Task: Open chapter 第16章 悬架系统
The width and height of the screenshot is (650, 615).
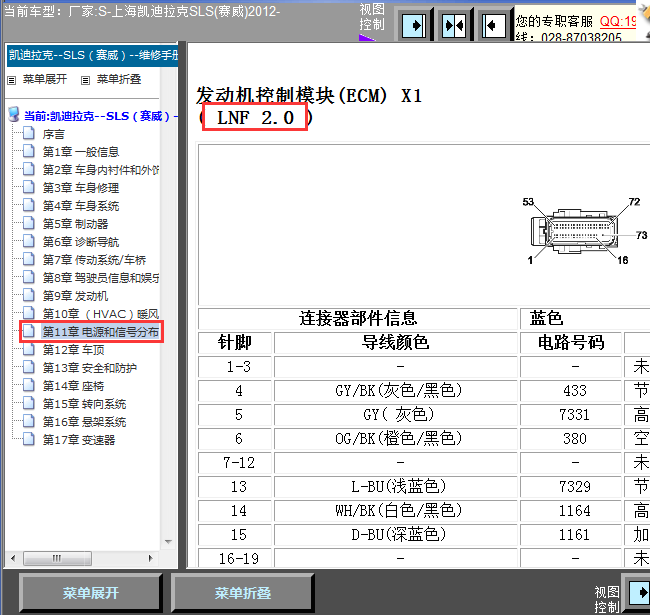Action: (x=84, y=422)
